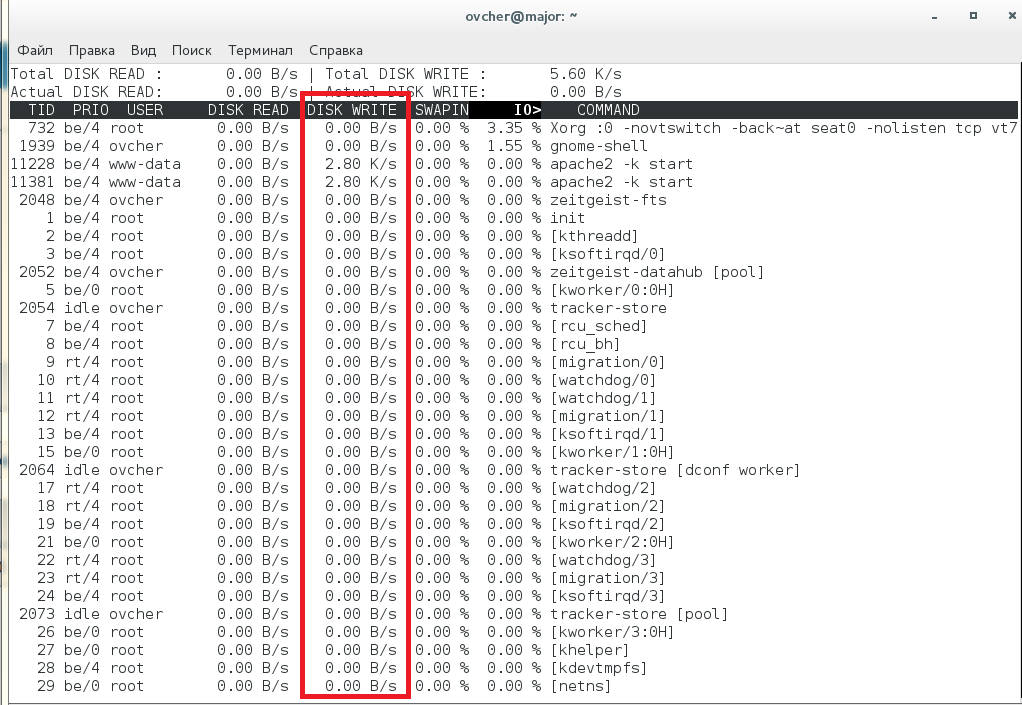Click the PRIO column header
1022x705 pixels.
(x=91, y=110)
